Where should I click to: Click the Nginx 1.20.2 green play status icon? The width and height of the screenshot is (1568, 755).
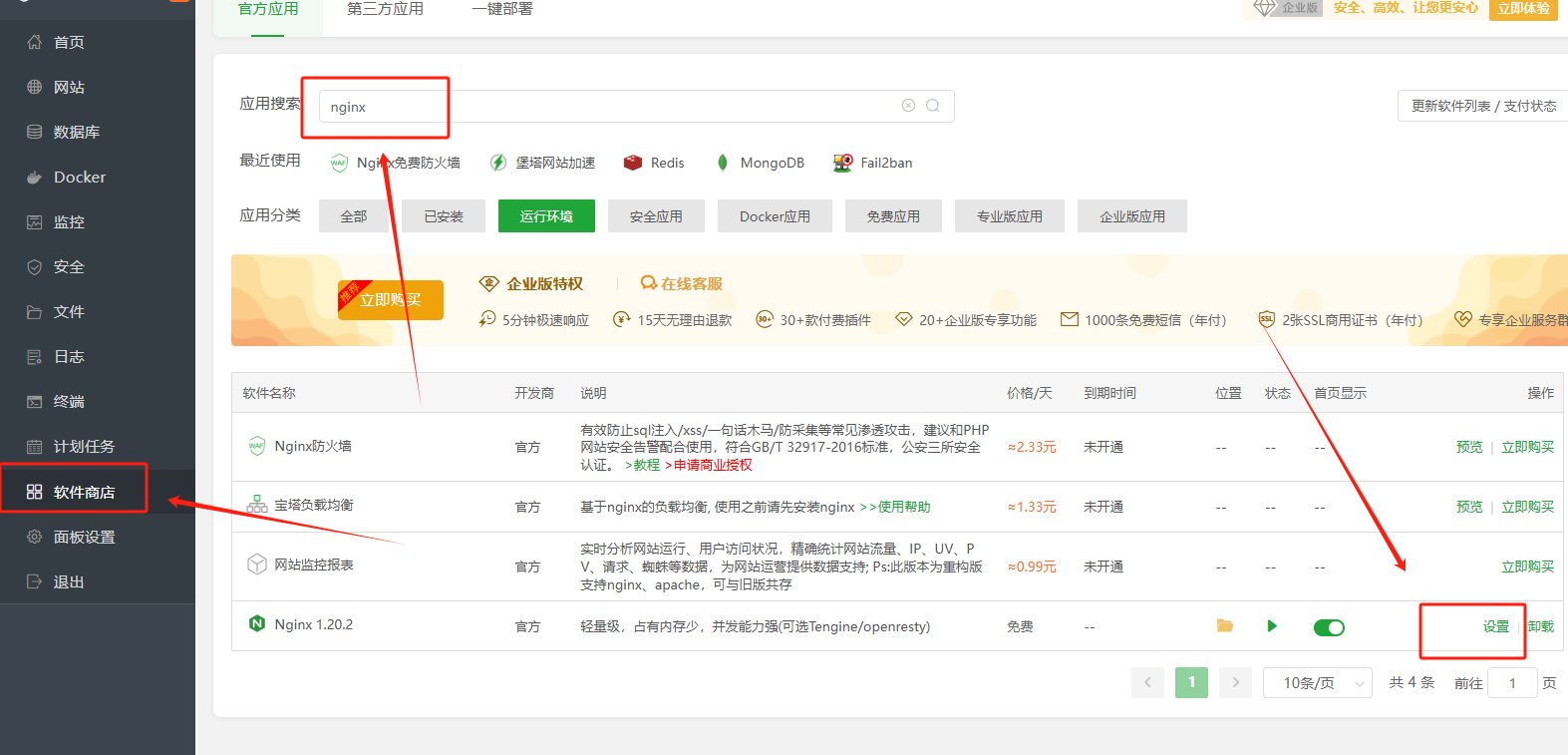(1272, 626)
